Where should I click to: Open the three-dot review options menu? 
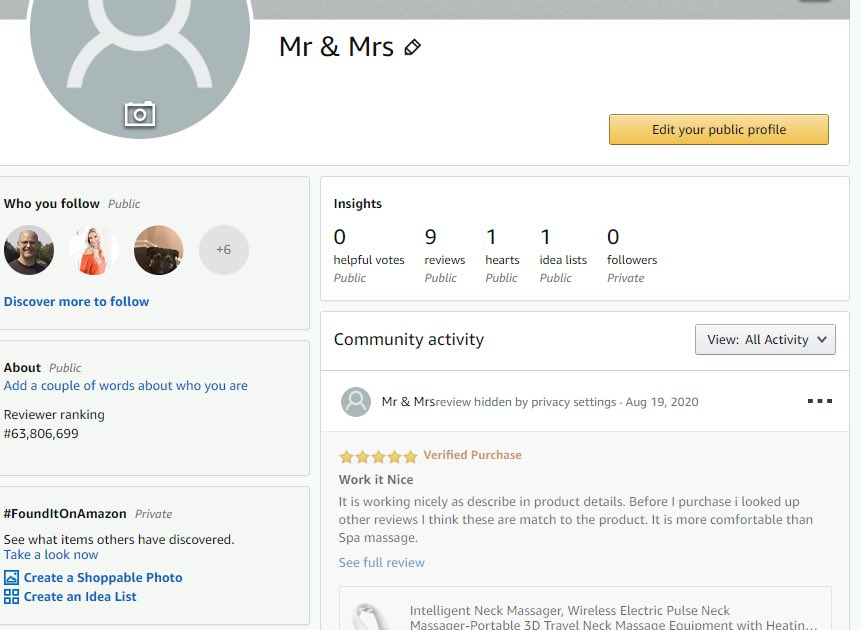(819, 401)
